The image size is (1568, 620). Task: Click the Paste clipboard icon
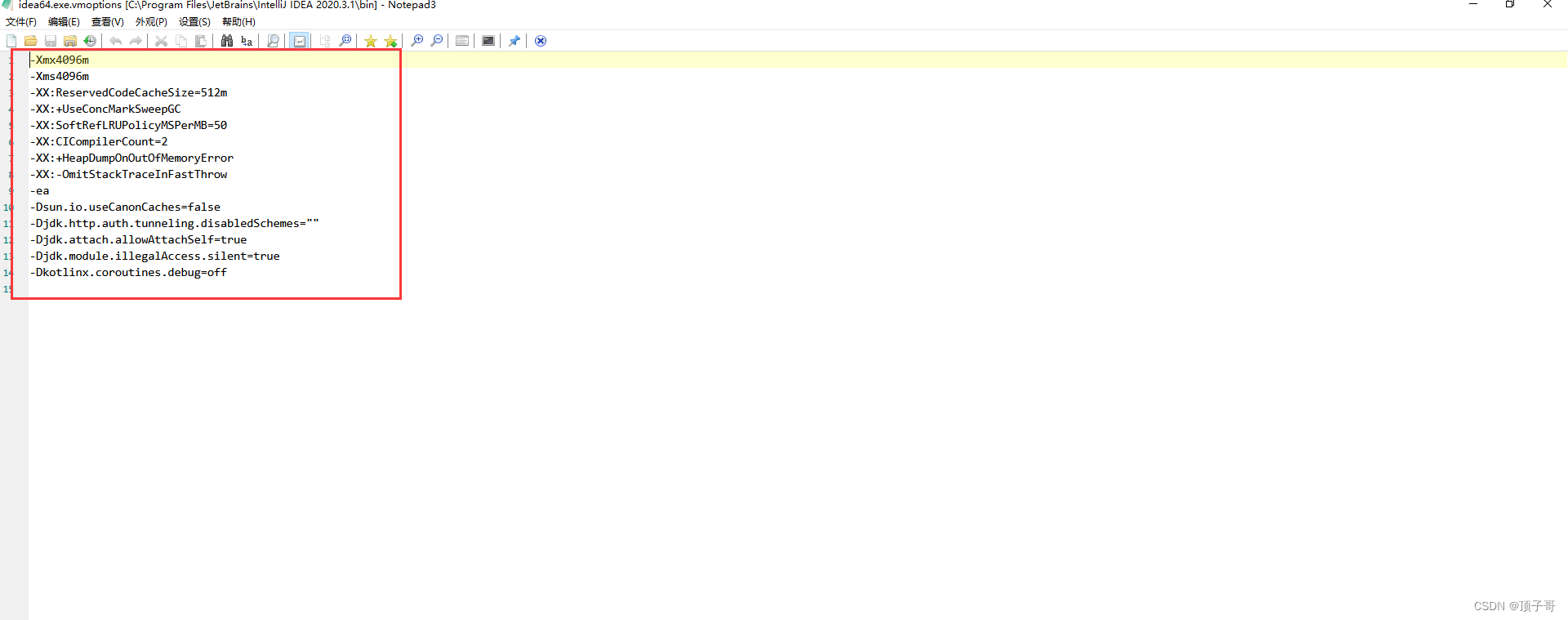[x=201, y=41]
